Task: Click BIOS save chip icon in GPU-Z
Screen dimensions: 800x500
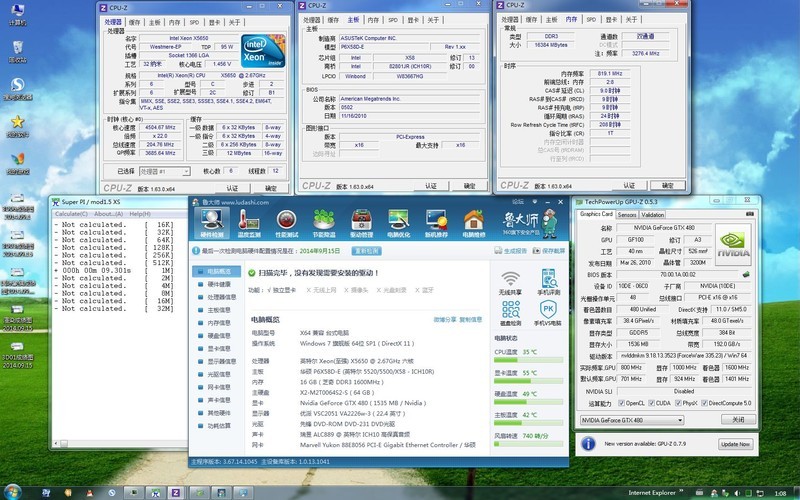Action: coord(746,274)
